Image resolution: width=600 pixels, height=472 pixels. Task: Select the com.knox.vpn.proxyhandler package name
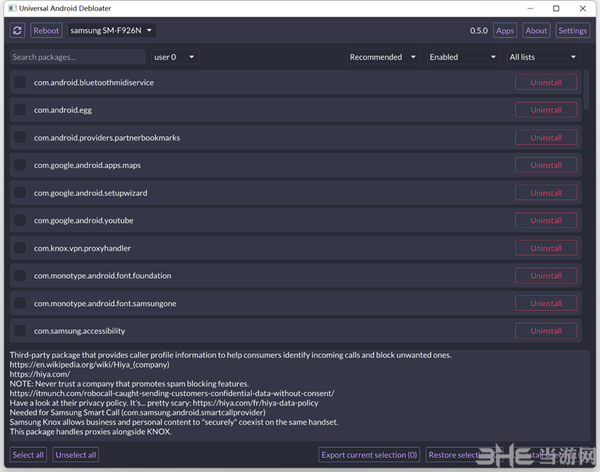pyautogui.click(x=82, y=248)
